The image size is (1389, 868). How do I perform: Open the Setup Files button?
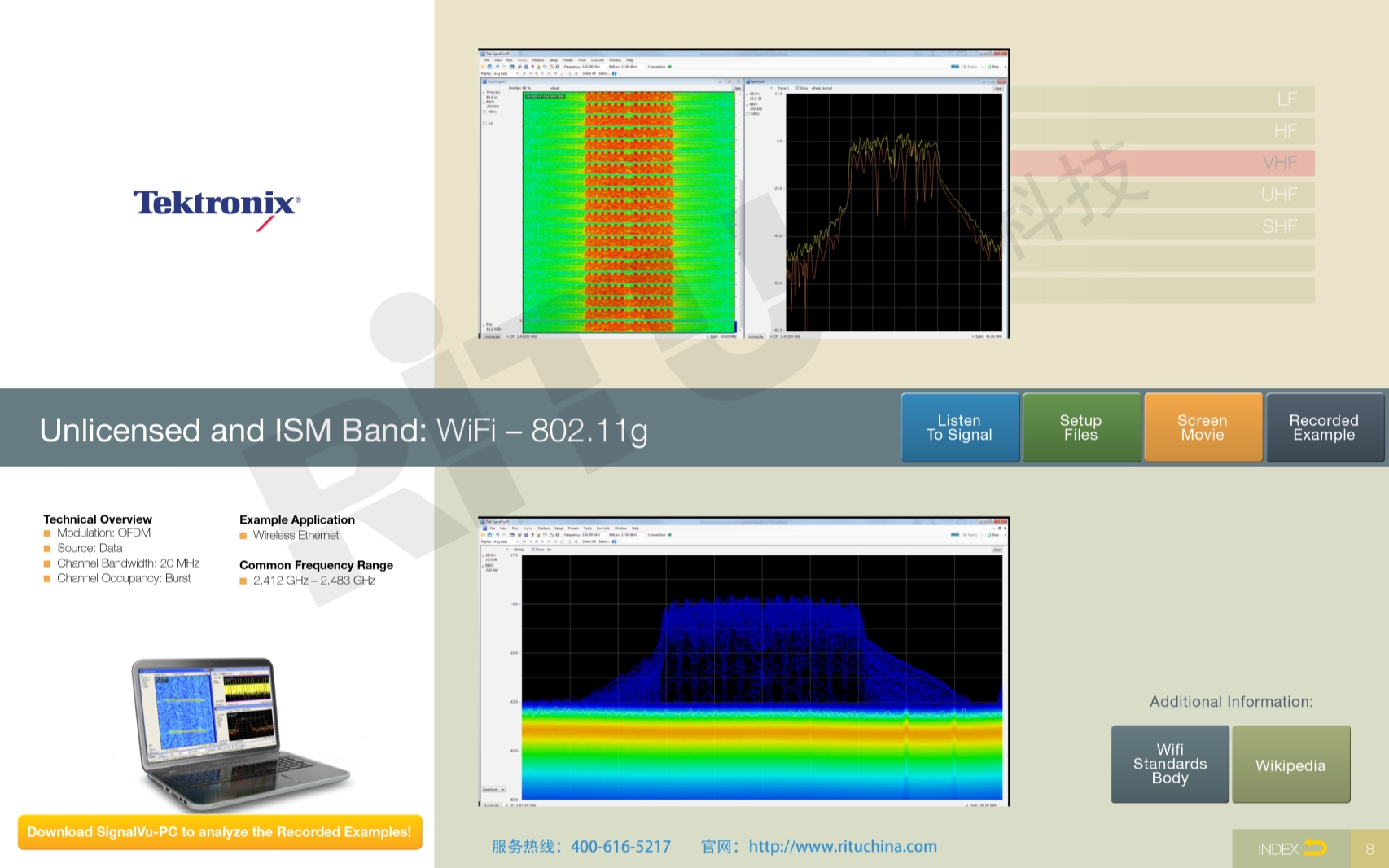point(1080,427)
